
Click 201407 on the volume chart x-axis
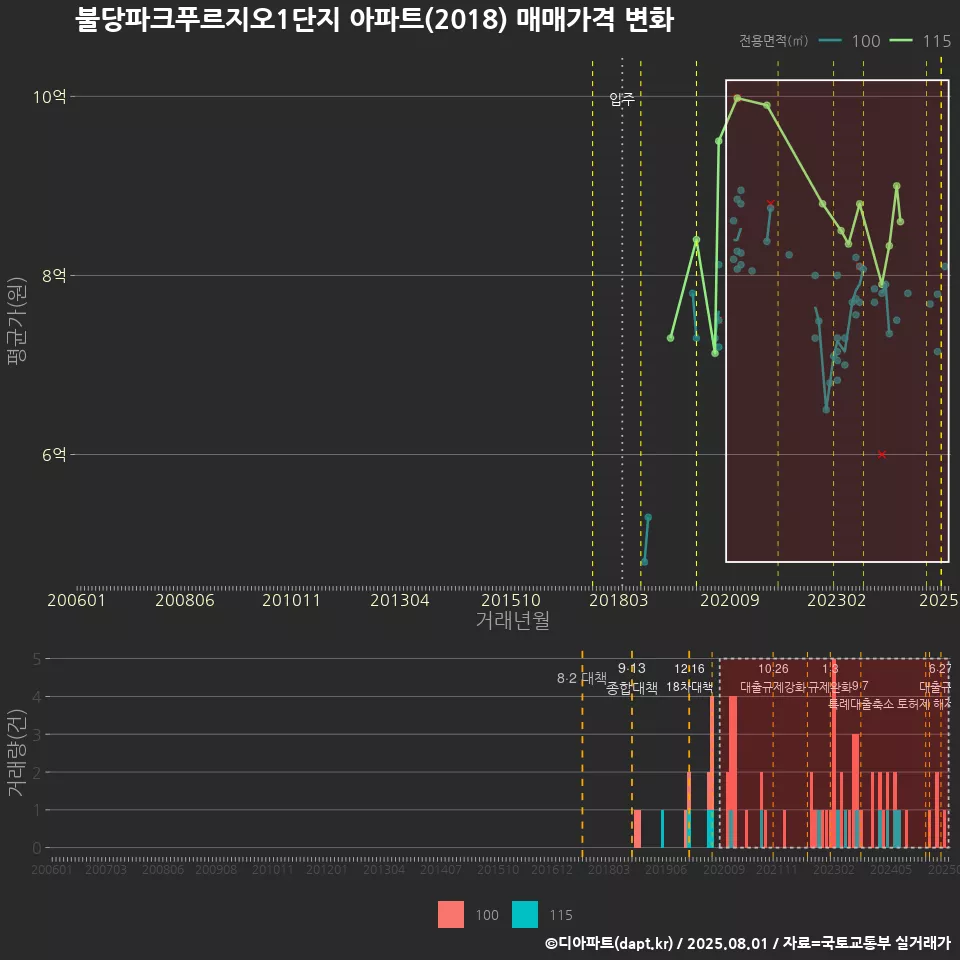click(441, 869)
